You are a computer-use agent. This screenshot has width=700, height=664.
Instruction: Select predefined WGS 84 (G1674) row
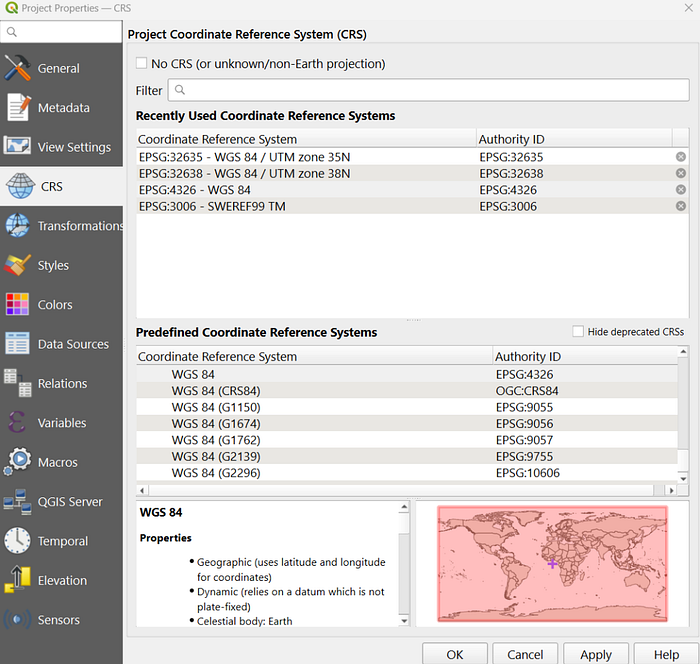pyautogui.click(x=407, y=423)
